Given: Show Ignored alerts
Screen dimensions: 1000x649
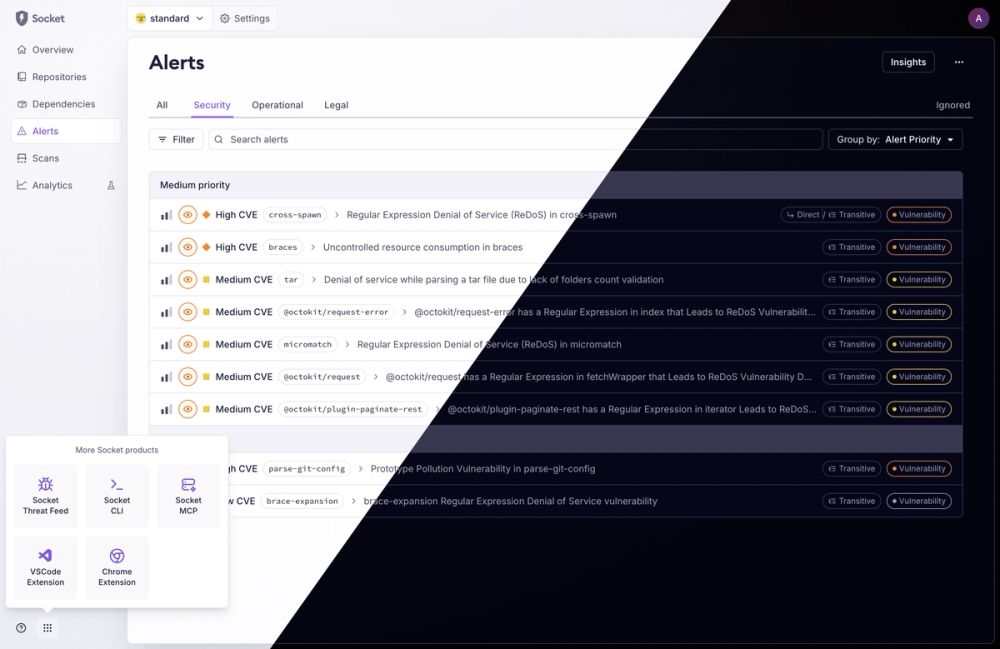Looking at the screenshot, I should [x=953, y=105].
